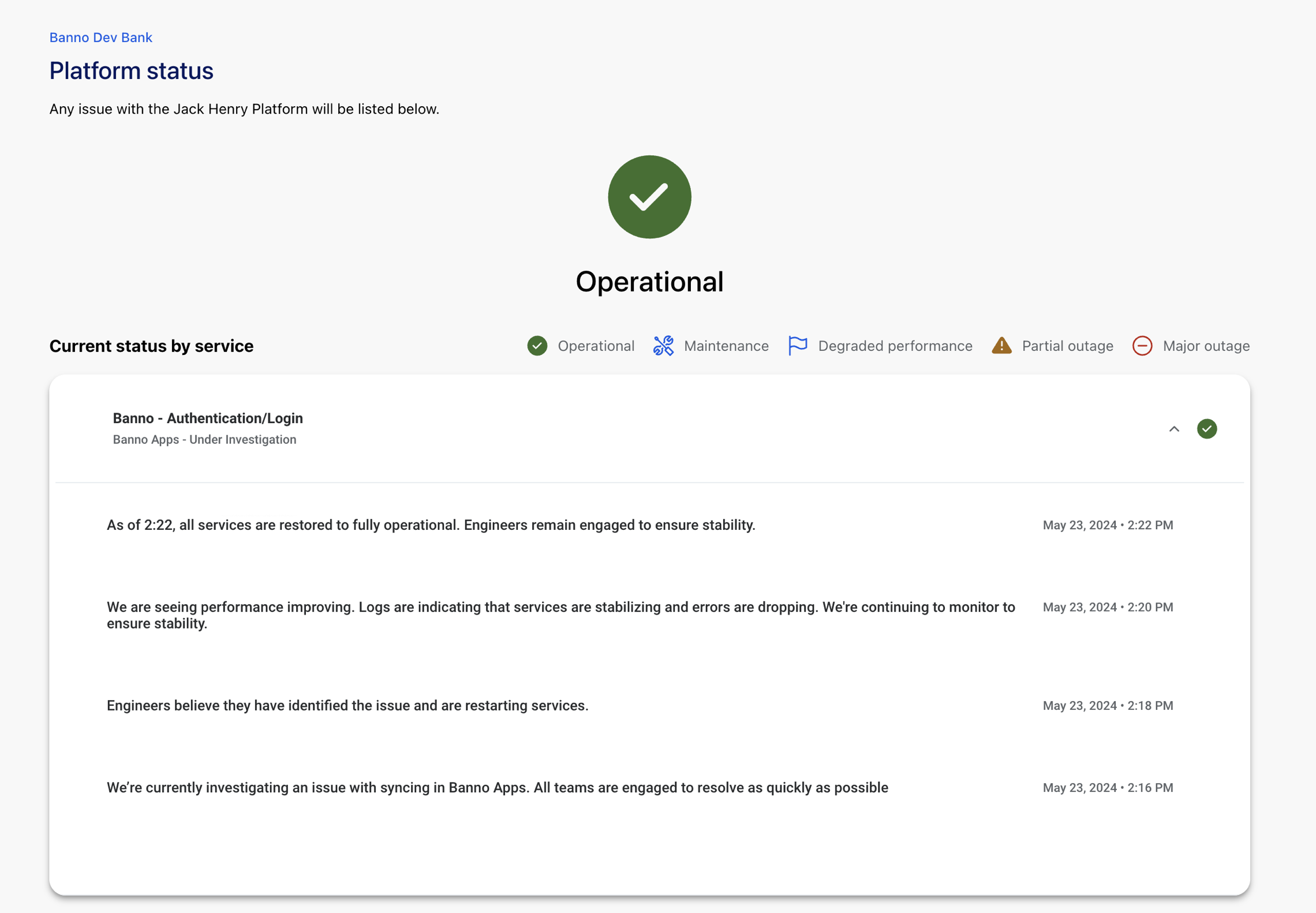
Task: Click the Platform status heading
Action: click(131, 71)
